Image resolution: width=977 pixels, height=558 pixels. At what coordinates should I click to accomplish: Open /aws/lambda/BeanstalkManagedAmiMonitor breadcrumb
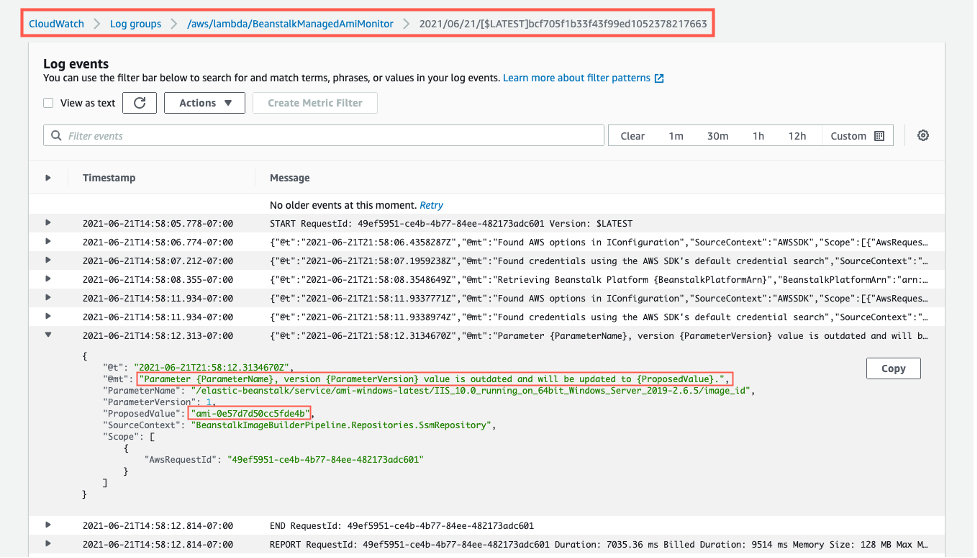290,24
